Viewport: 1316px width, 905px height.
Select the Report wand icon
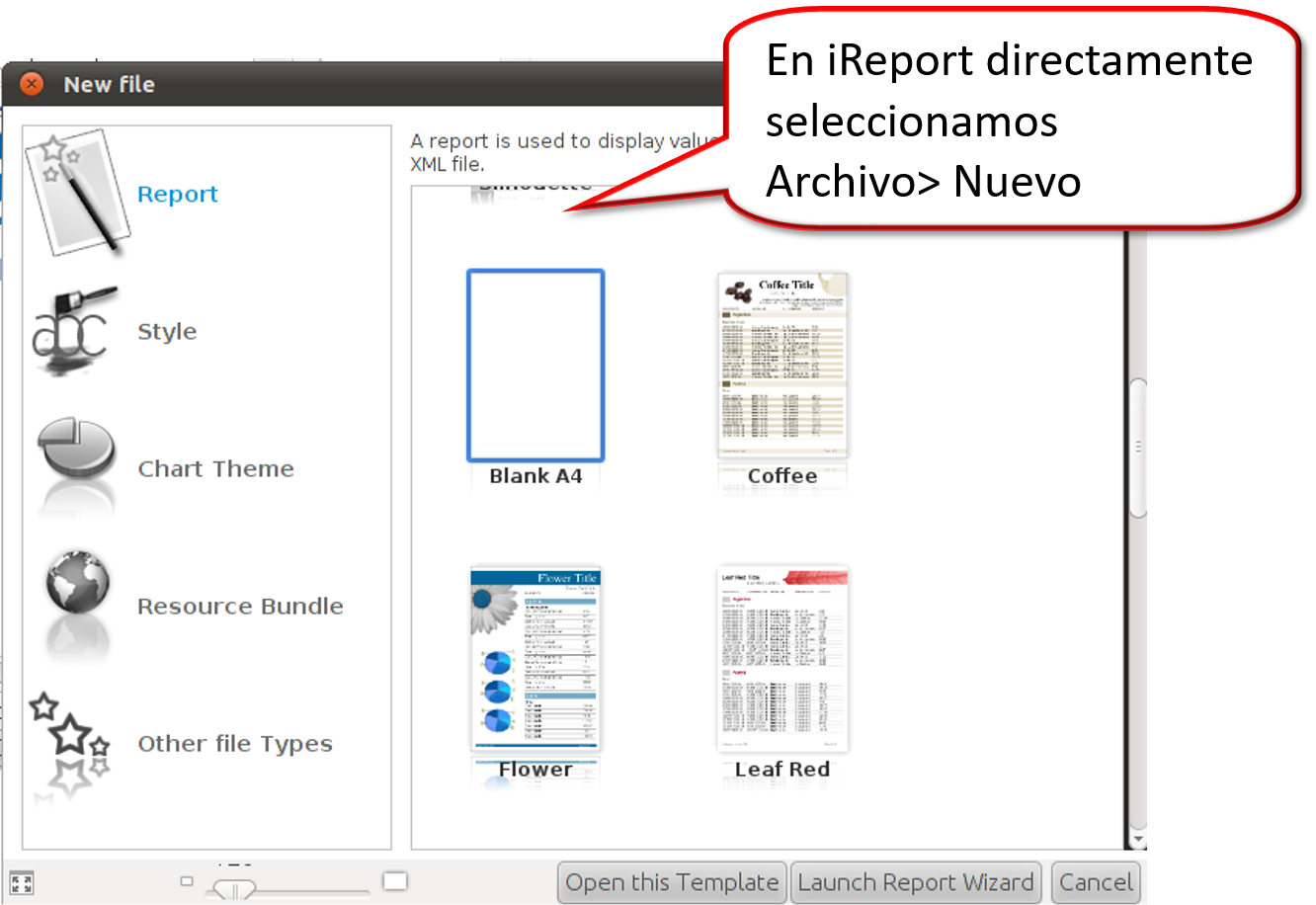[x=77, y=194]
